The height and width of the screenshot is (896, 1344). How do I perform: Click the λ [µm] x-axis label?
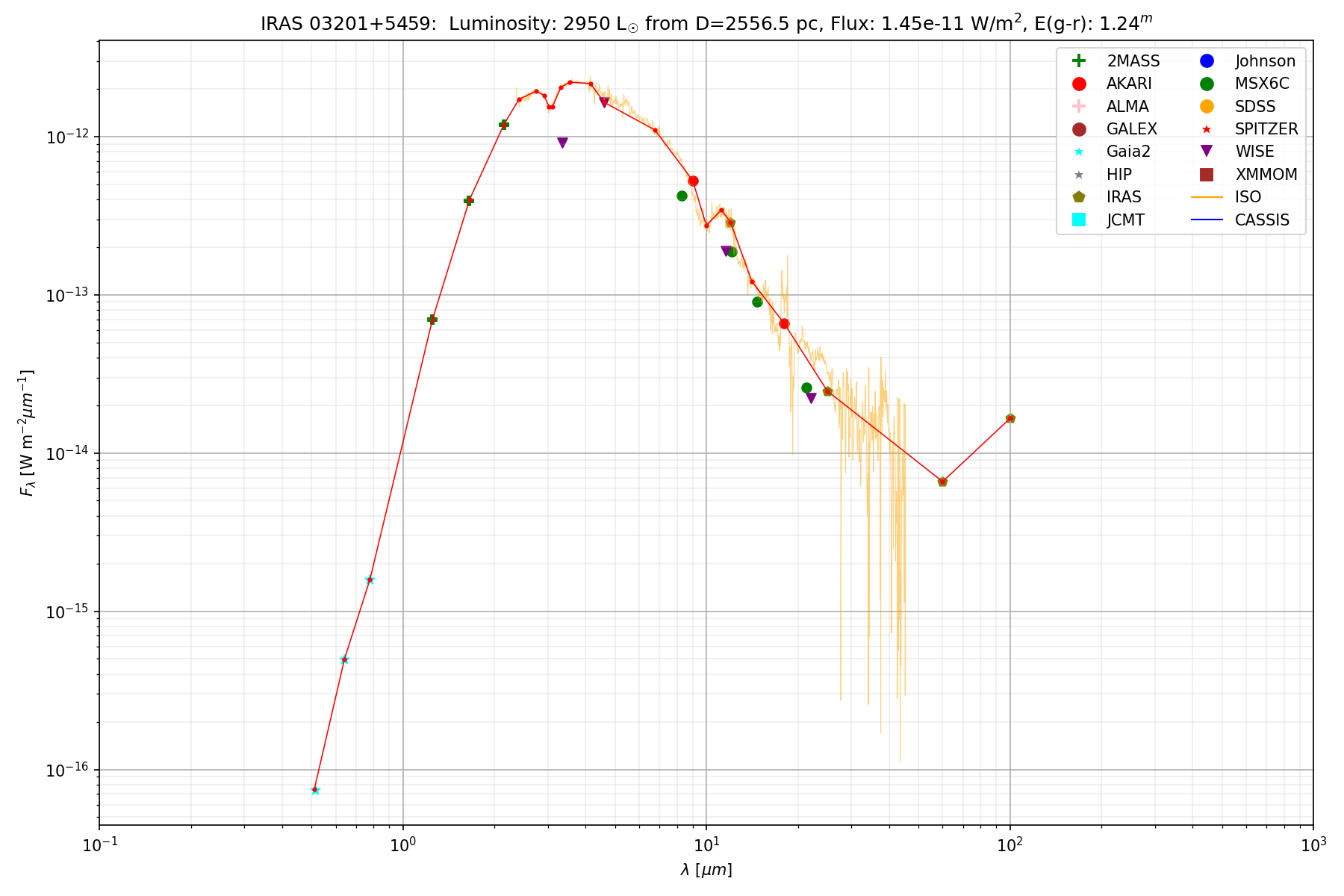(x=706, y=870)
